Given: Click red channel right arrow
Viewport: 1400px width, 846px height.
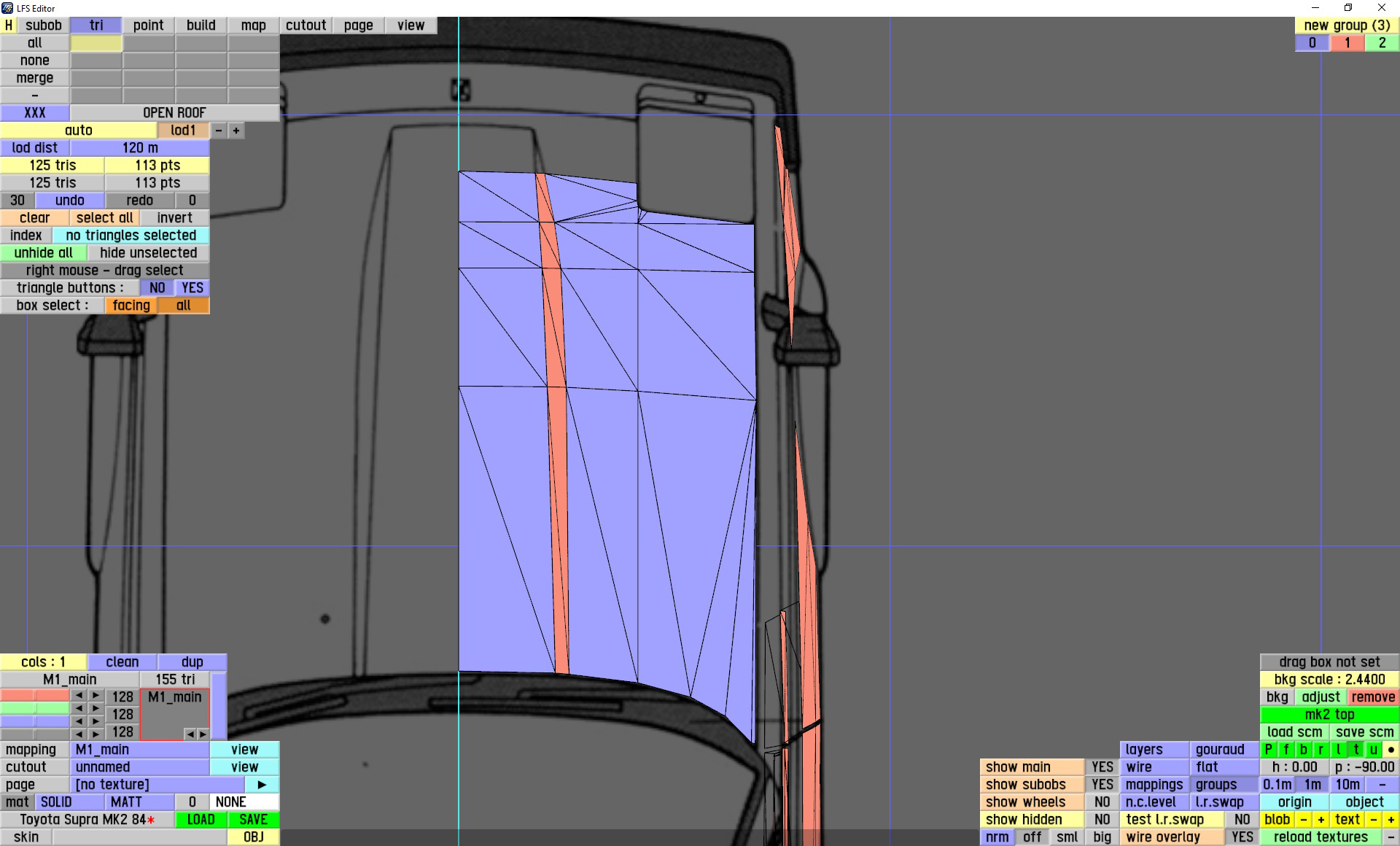Looking at the screenshot, I should pyautogui.click(x=96, y=696).
